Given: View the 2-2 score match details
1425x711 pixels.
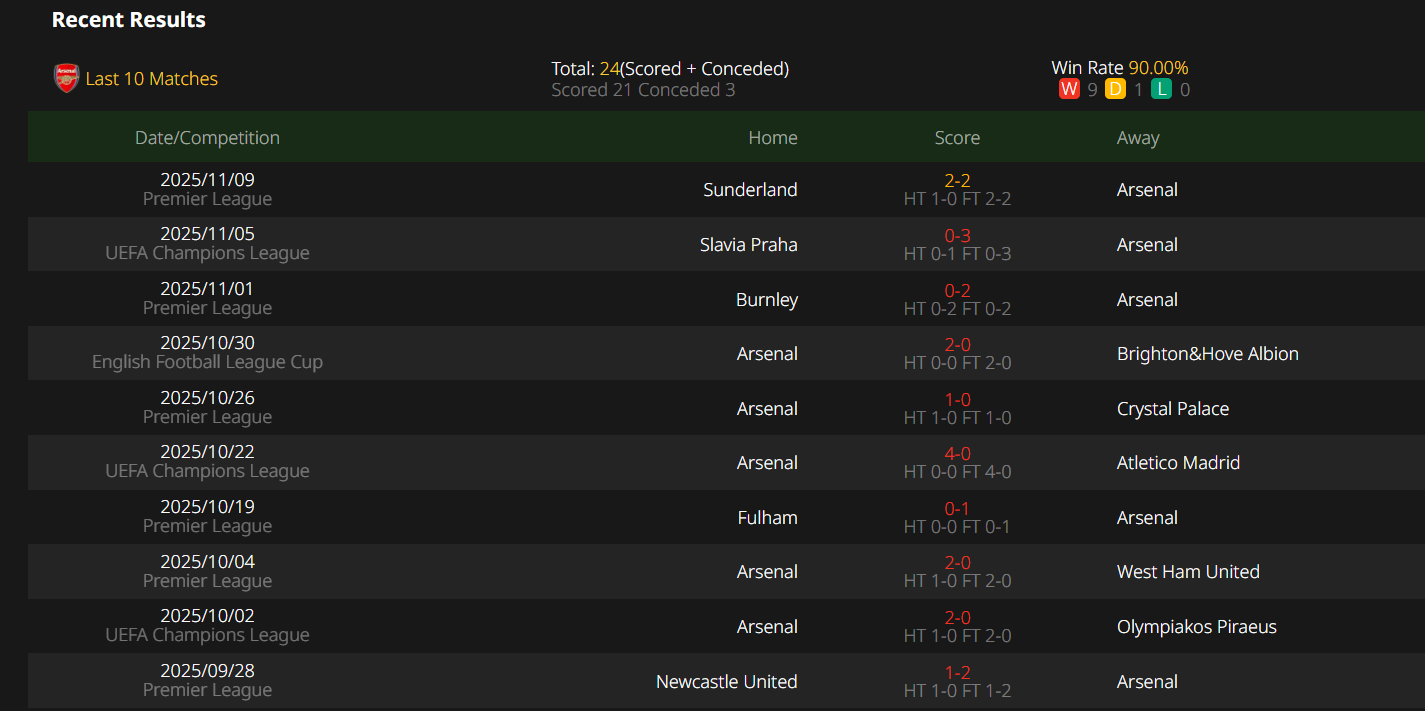Looking at the screenshot, I should click(957, 181).
